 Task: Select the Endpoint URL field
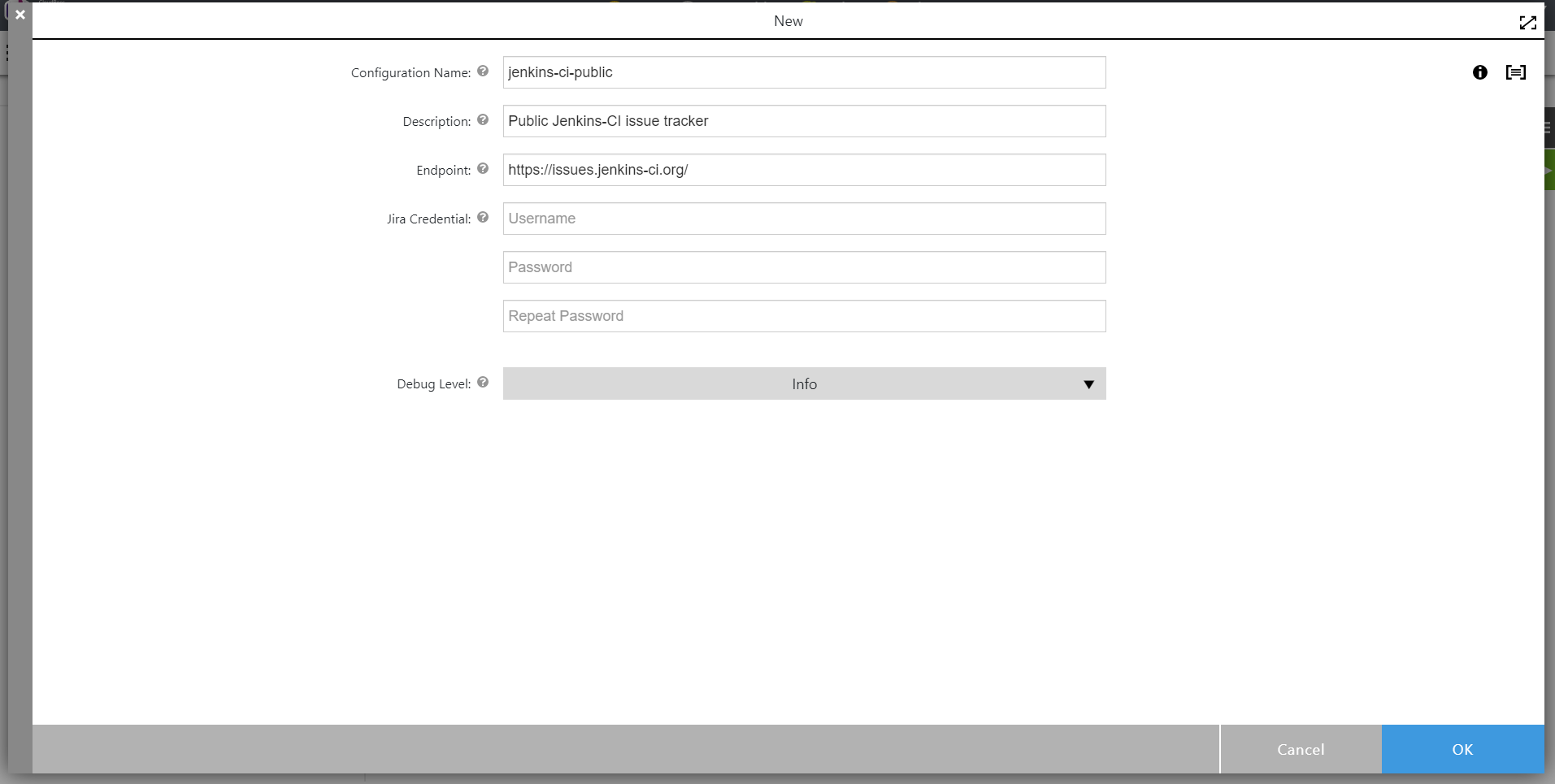[x=804, y=170]
